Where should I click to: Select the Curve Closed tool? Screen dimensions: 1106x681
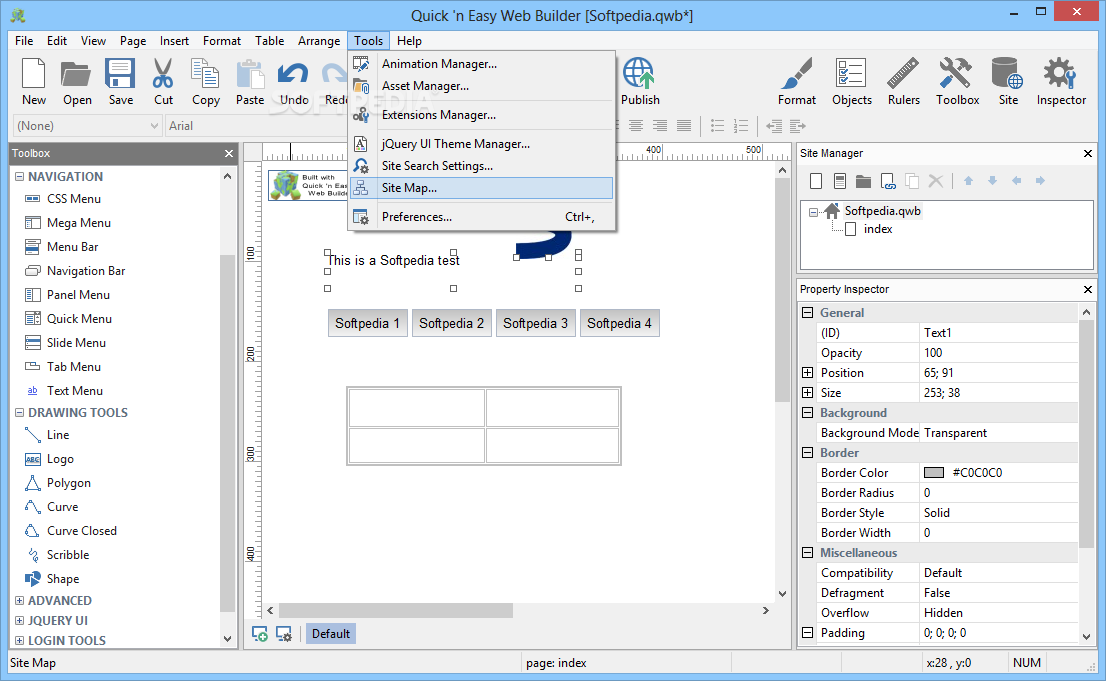click(x=81, y=531)
